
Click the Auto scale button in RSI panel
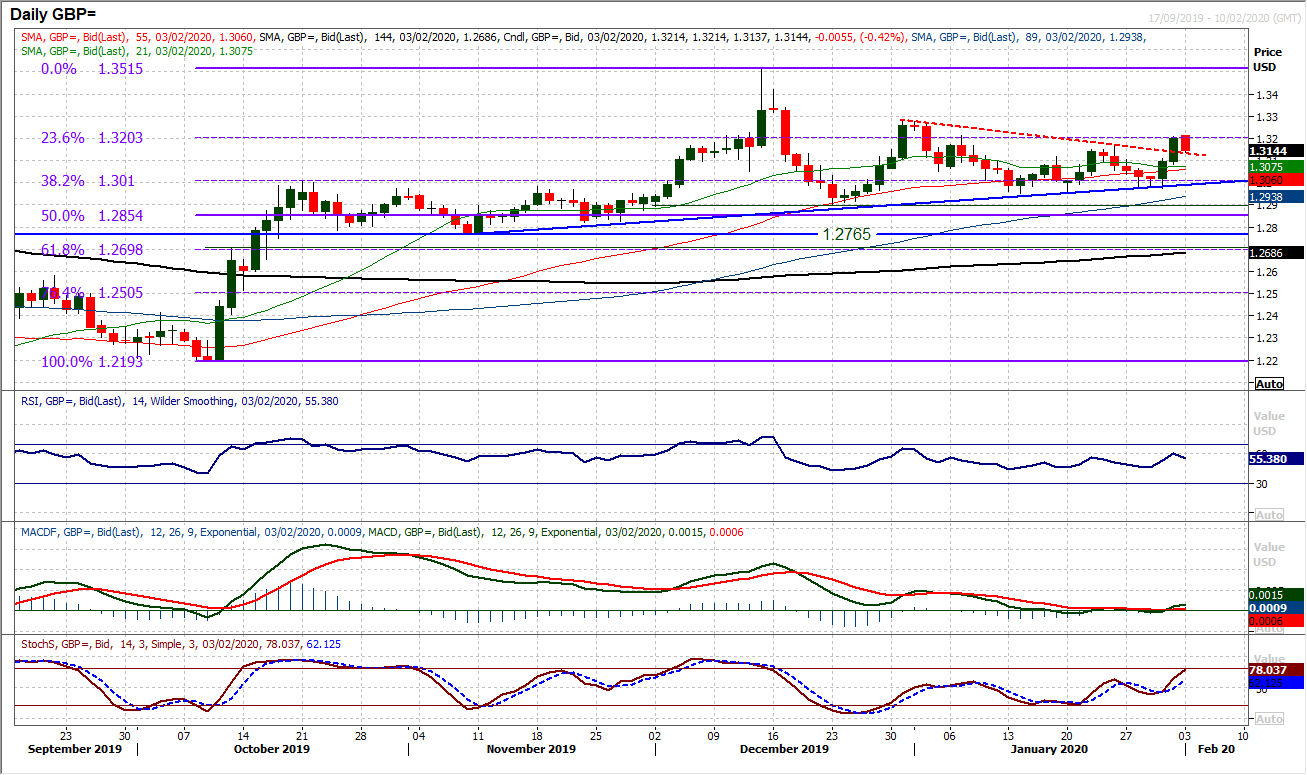[x=1269, y=514]
